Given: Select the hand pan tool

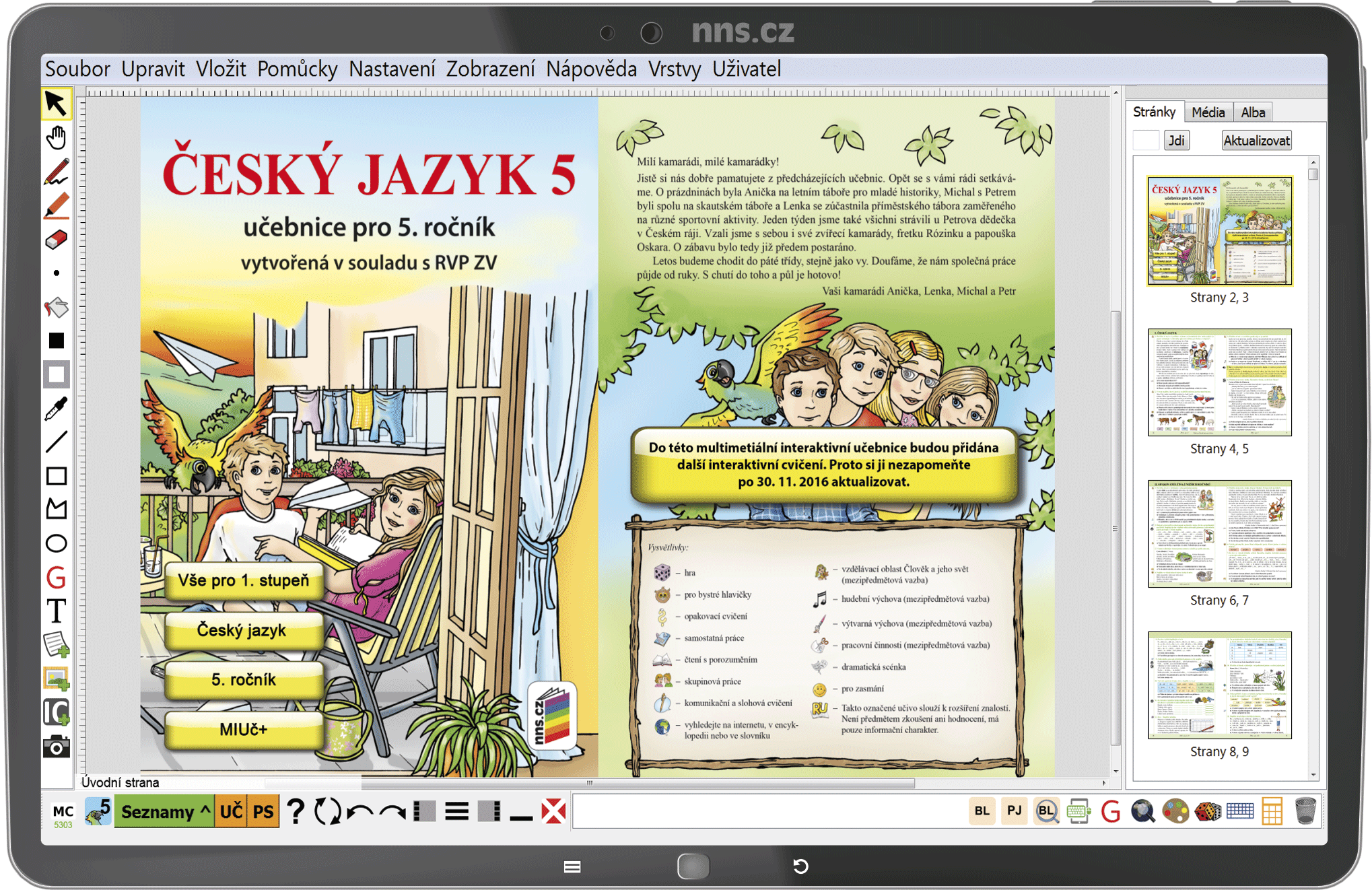Looking at the screenshot, I should pyautogui.click(x=56, y=137).
